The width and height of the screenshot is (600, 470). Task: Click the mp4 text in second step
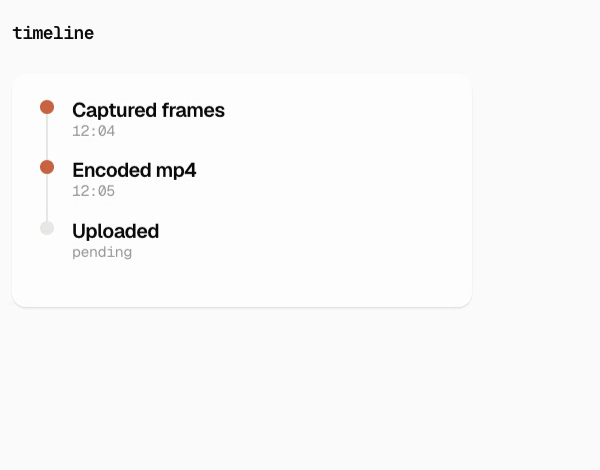(x=176, y=171)
